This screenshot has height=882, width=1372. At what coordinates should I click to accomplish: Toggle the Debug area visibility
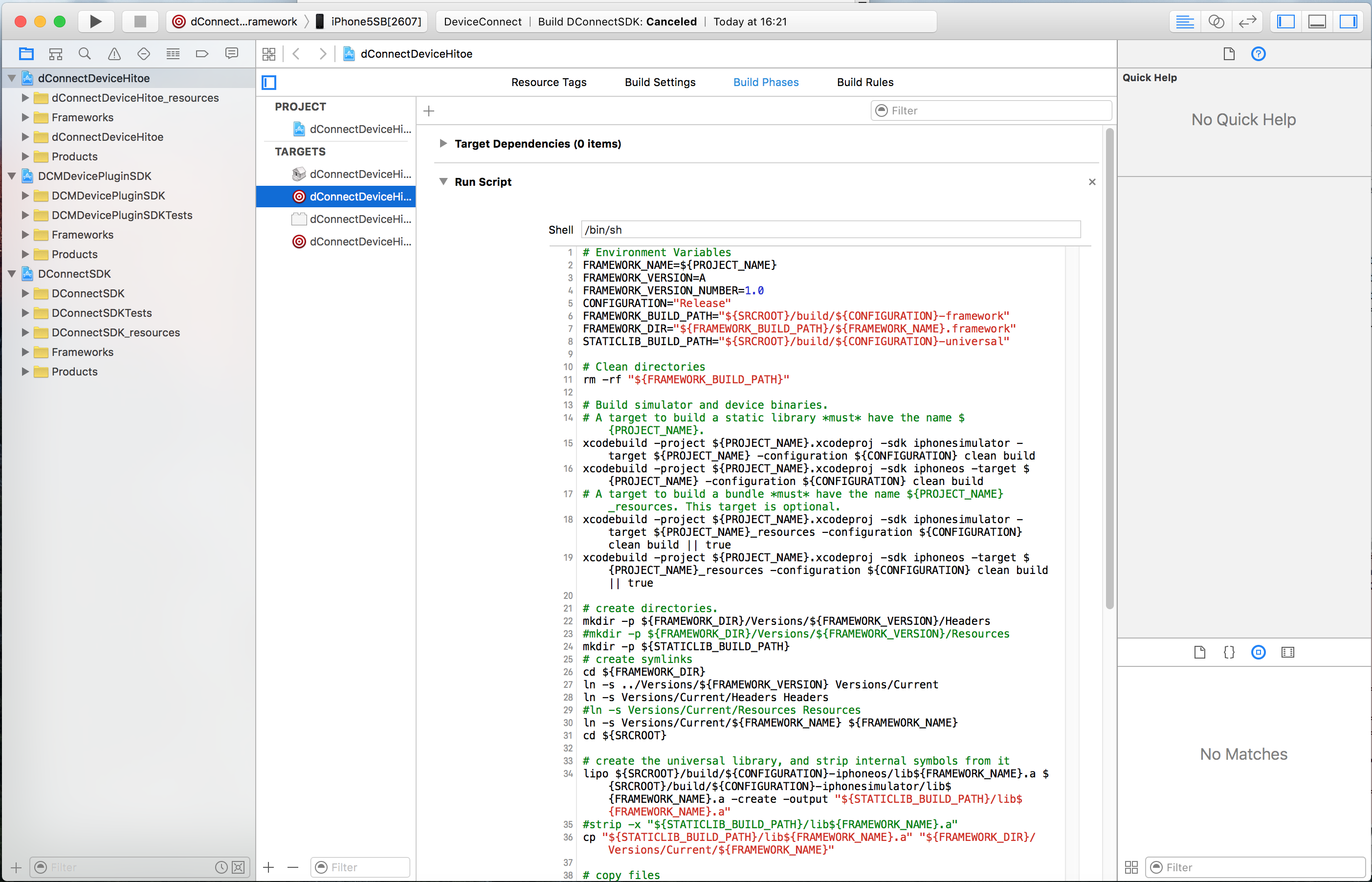pos(1317,22)
